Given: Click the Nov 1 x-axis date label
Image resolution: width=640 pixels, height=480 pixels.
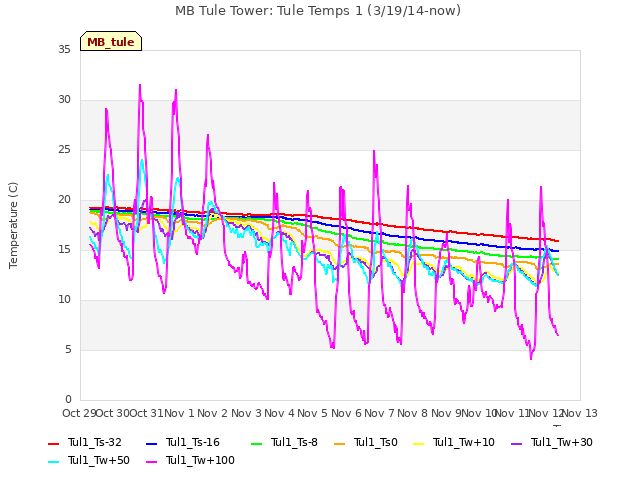Looking at the screenshot, I should pos(180,413).
